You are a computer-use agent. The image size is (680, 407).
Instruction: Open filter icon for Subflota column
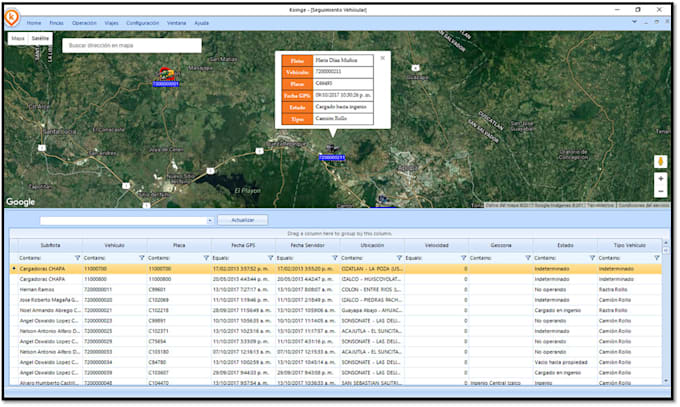[x=77, y=258]
